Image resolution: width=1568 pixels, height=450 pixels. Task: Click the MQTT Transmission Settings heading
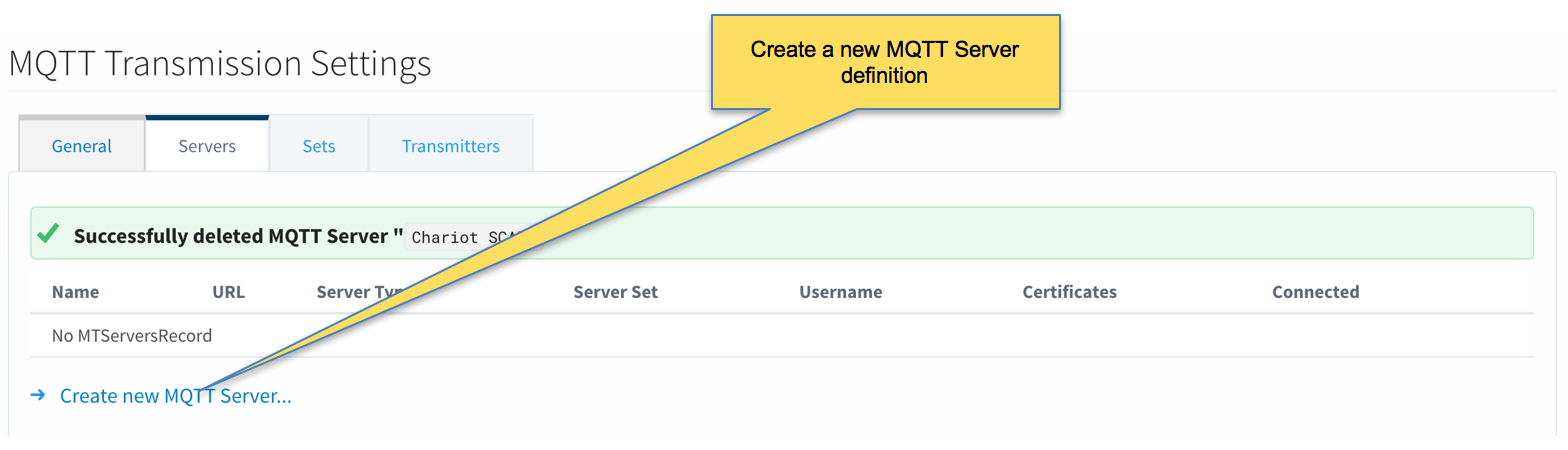pos(220,63)
